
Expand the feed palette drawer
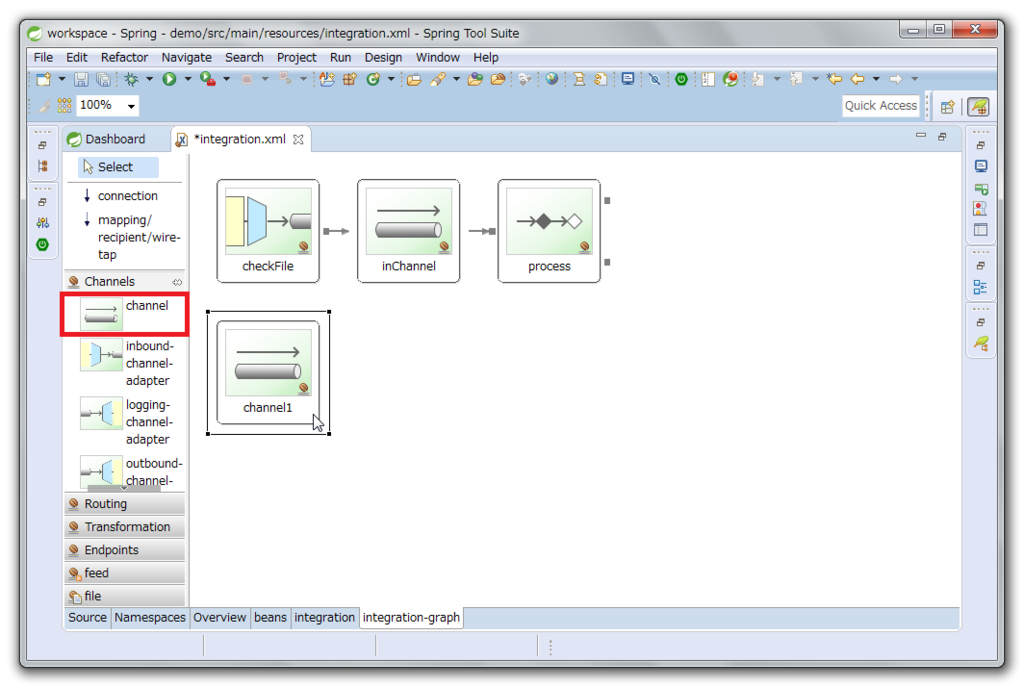coord(124,573)
